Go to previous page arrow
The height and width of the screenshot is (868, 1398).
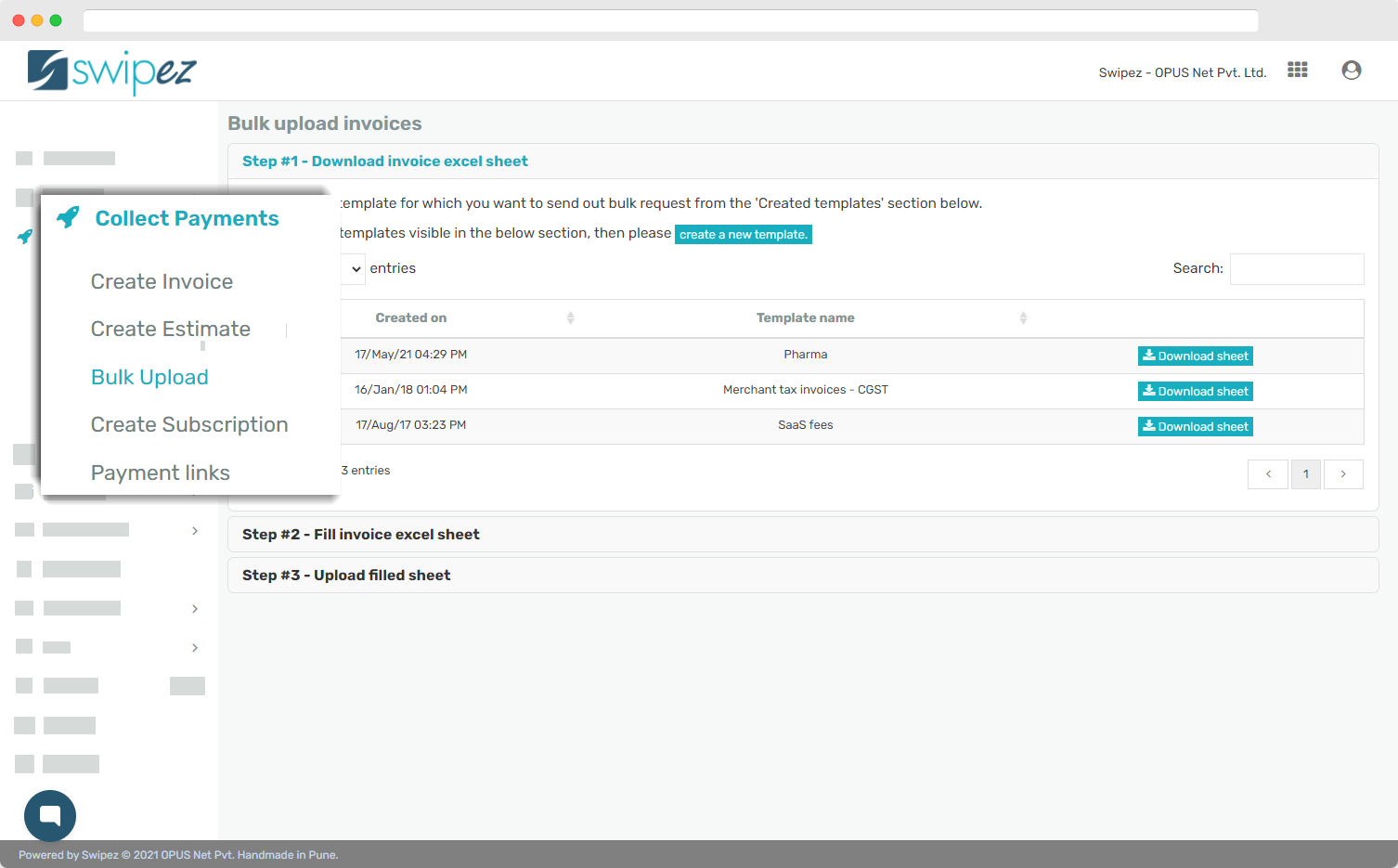pyautogui.click(x=1267, y=474)
